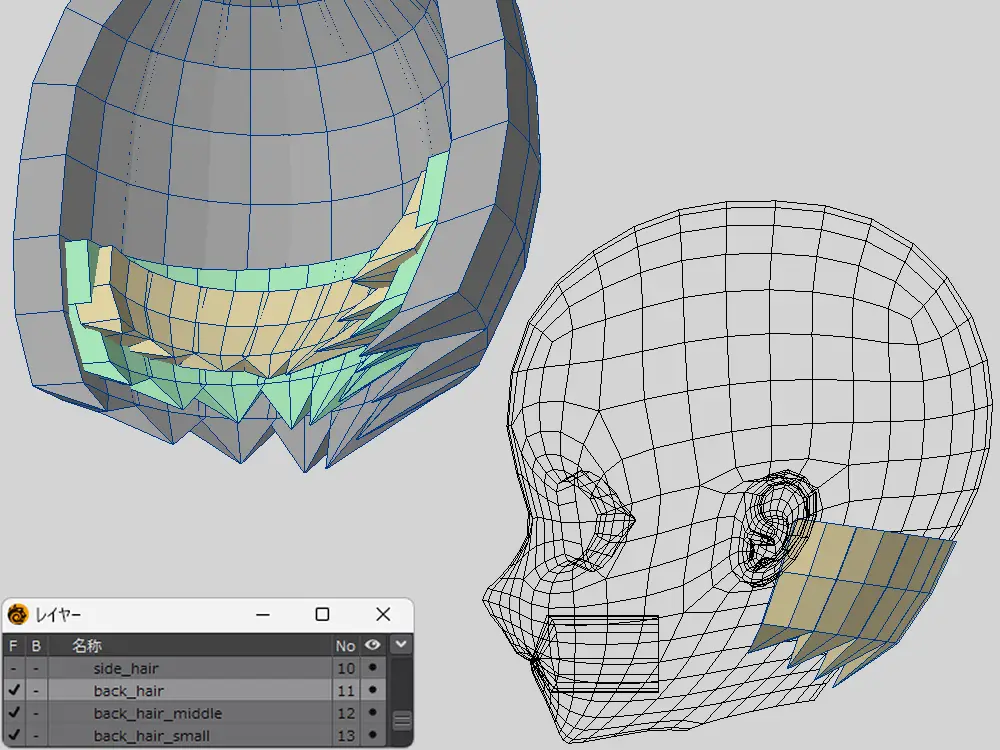Select the back_hair_small layer row

pyautogui.click(x=151, y=737)
